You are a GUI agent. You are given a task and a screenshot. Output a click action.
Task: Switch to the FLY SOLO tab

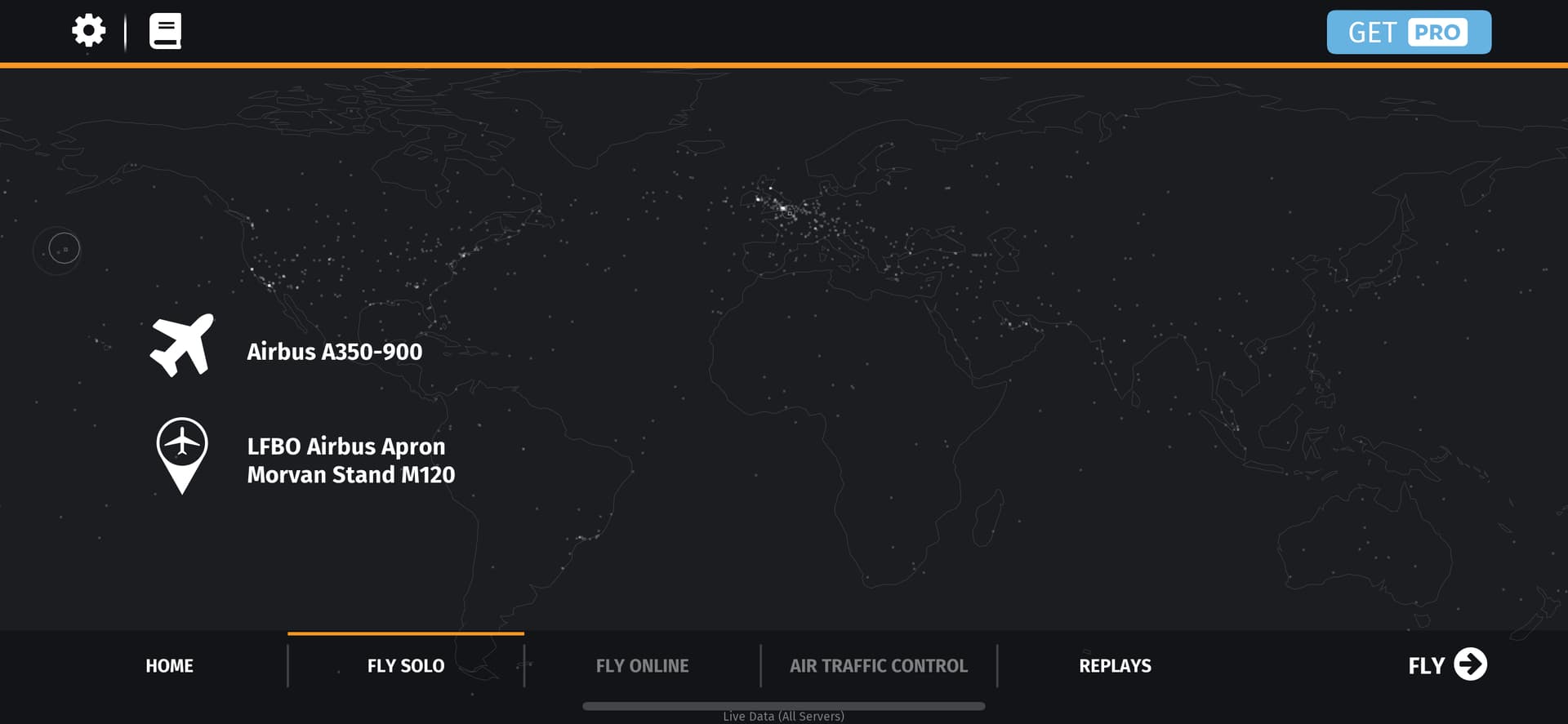click(x=406, y=666)
